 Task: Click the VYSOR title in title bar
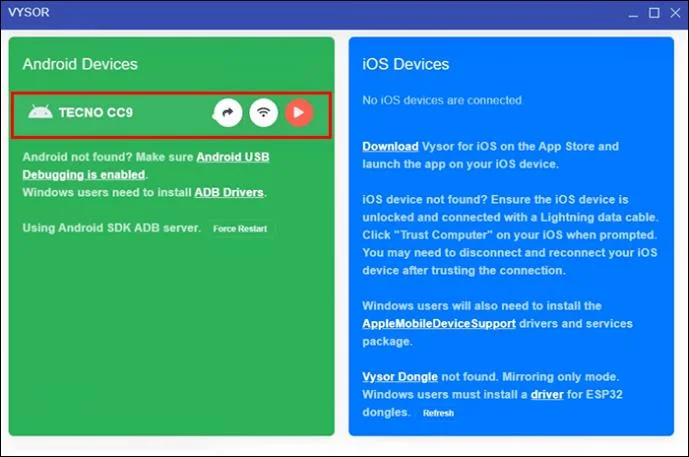click(29, 12)
